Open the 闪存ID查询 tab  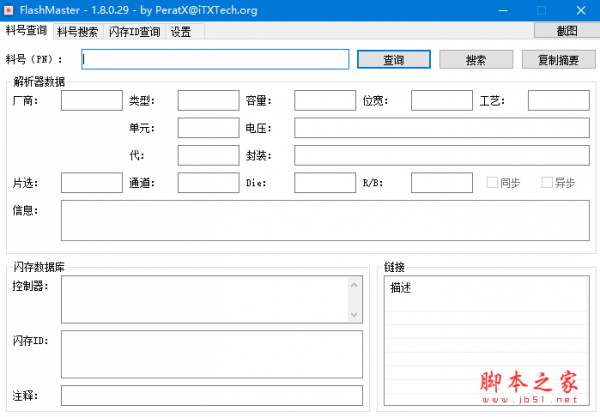pyautogui.click(x=134, y=32)
